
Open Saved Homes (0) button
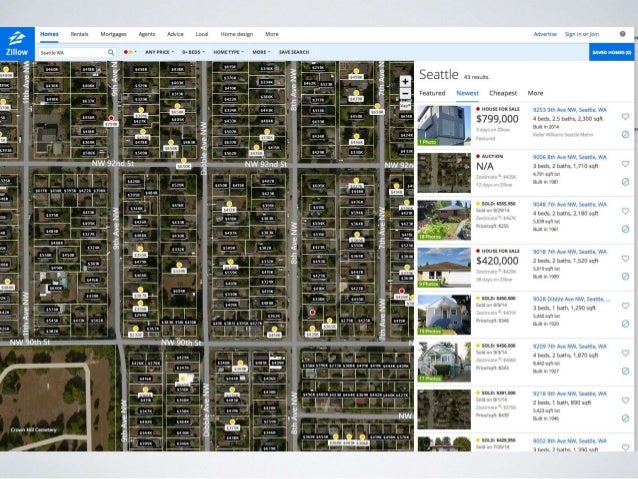tap(612, 52)
